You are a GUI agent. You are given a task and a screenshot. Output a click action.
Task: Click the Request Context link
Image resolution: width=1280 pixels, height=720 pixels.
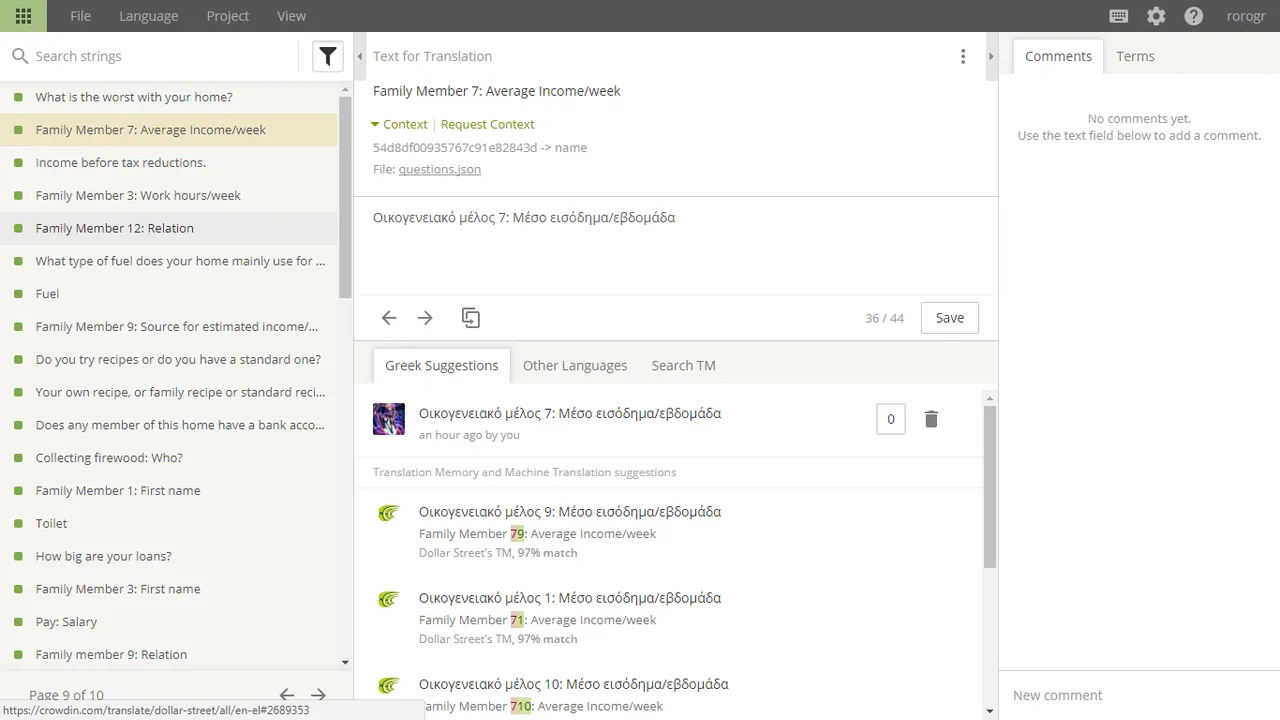point(487,124)
